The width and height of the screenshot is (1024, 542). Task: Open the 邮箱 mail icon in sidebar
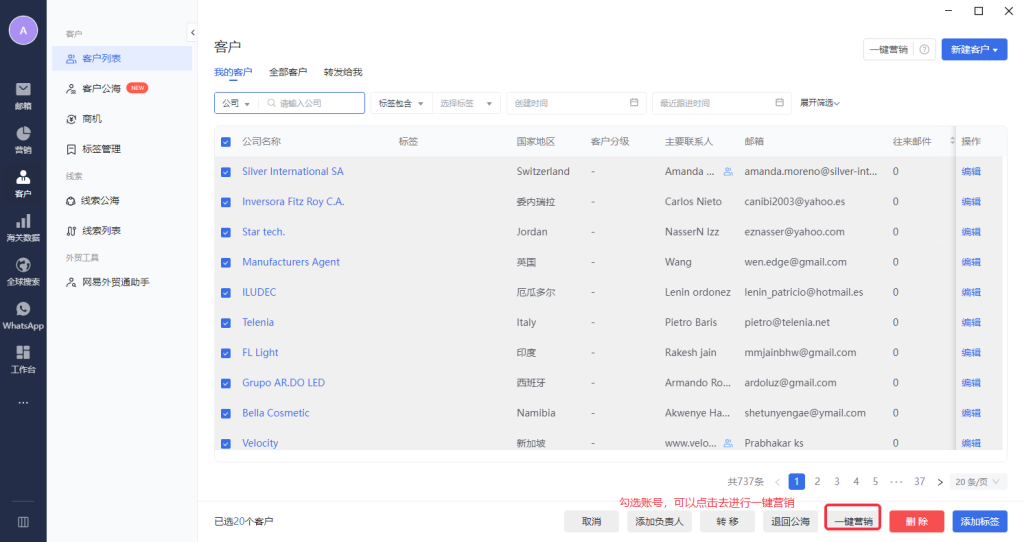23,90
